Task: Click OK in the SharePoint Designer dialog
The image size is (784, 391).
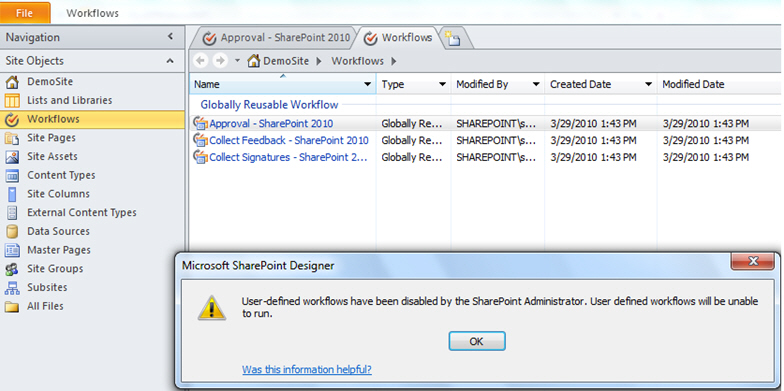Action: pos(476,342)
